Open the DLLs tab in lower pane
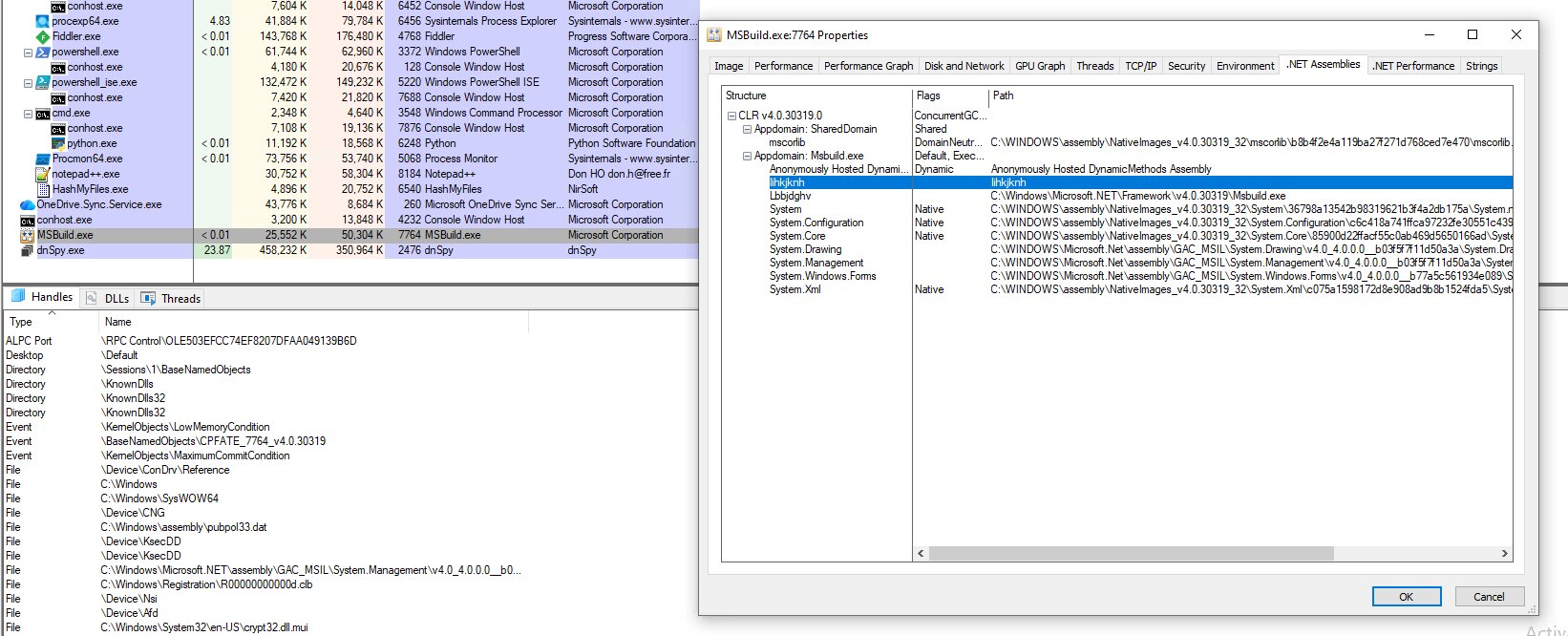1568x636 pixels. click(108, 299)
